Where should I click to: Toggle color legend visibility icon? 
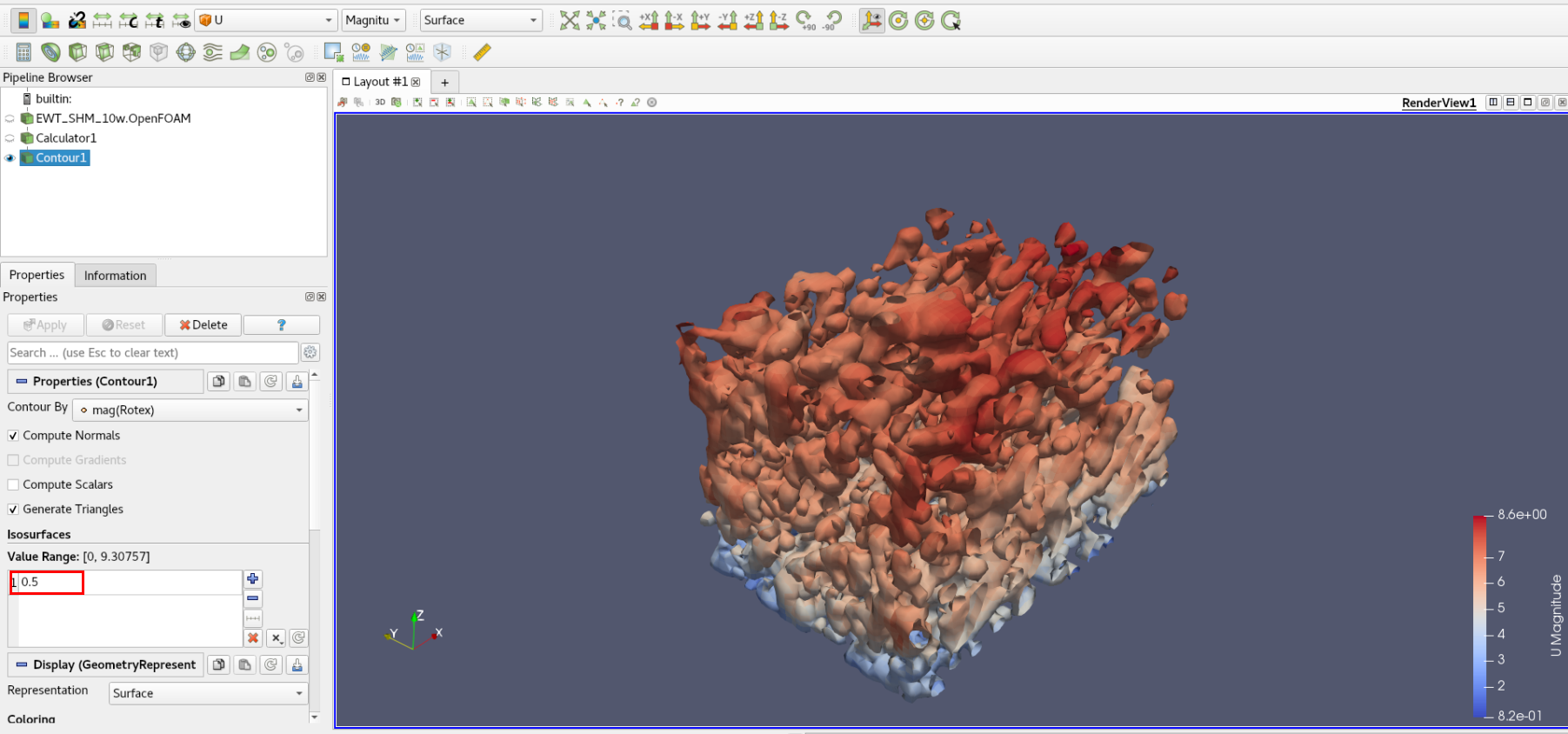tap(23, 21)
